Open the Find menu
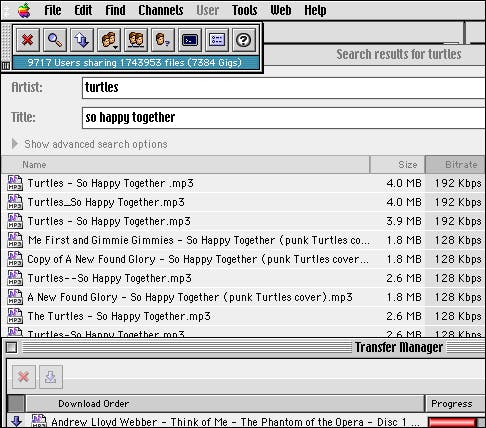Screen dimensions: 486x428 tap(115, 10)
